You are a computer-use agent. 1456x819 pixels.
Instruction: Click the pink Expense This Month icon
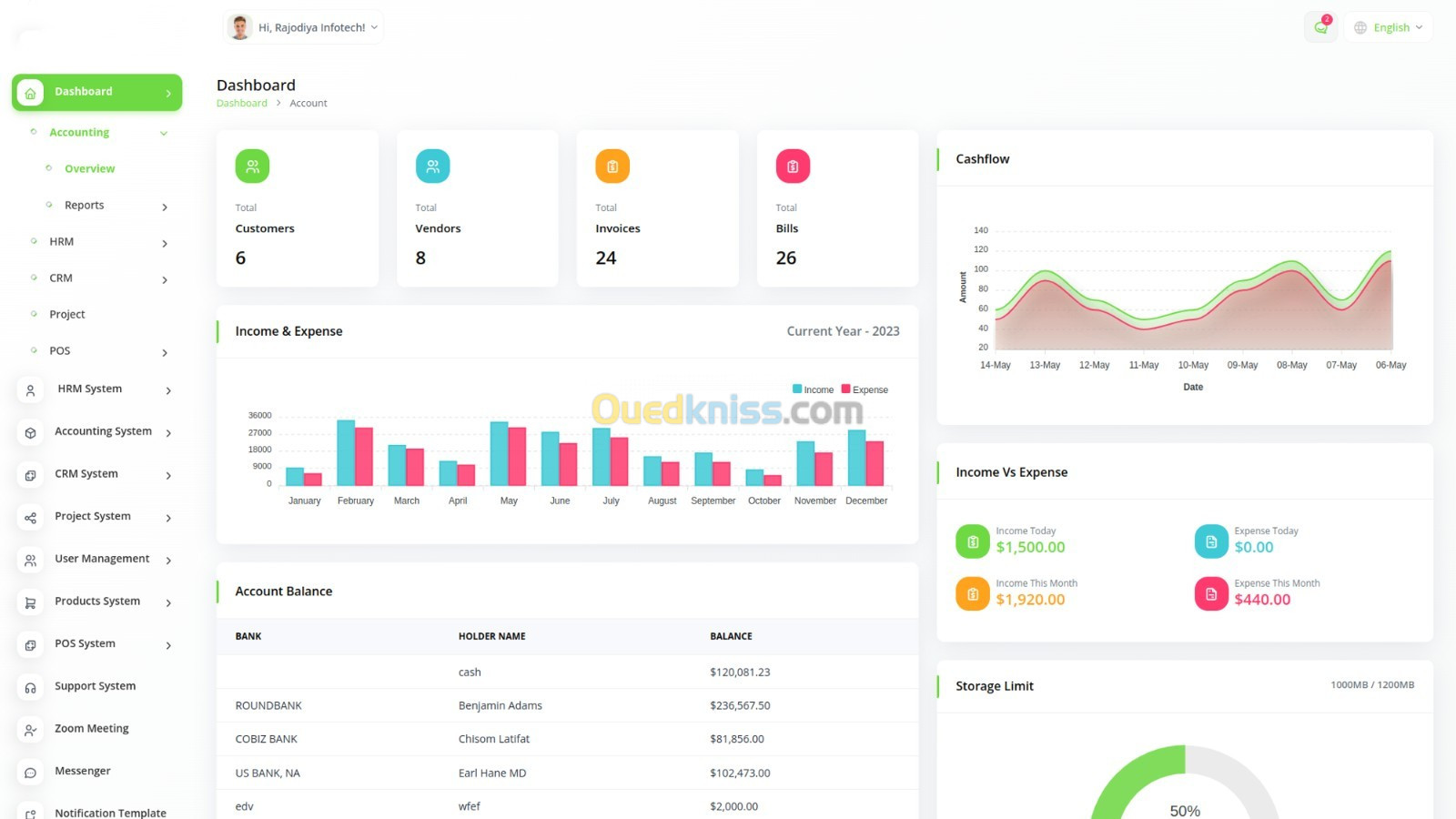coord(1211,594)
